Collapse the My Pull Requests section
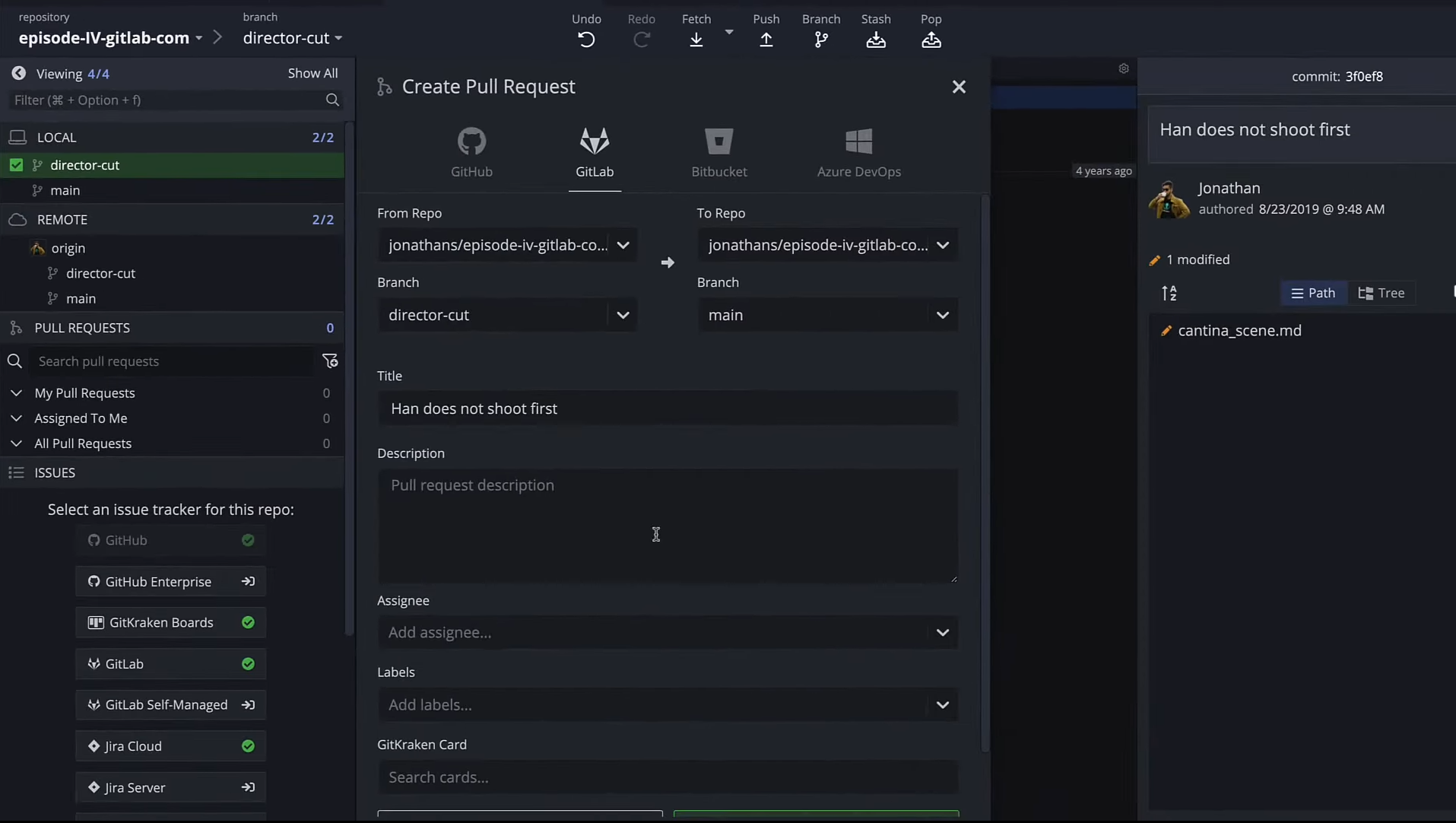 coord(16,393)
